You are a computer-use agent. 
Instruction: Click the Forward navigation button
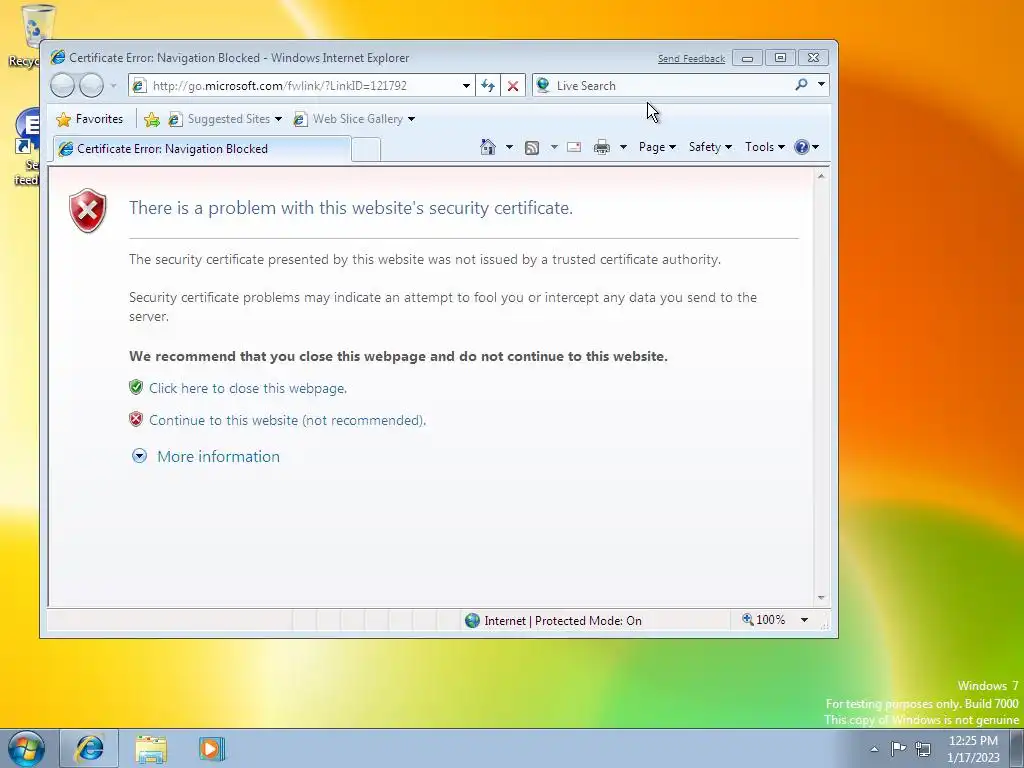[x=91, y=85]
